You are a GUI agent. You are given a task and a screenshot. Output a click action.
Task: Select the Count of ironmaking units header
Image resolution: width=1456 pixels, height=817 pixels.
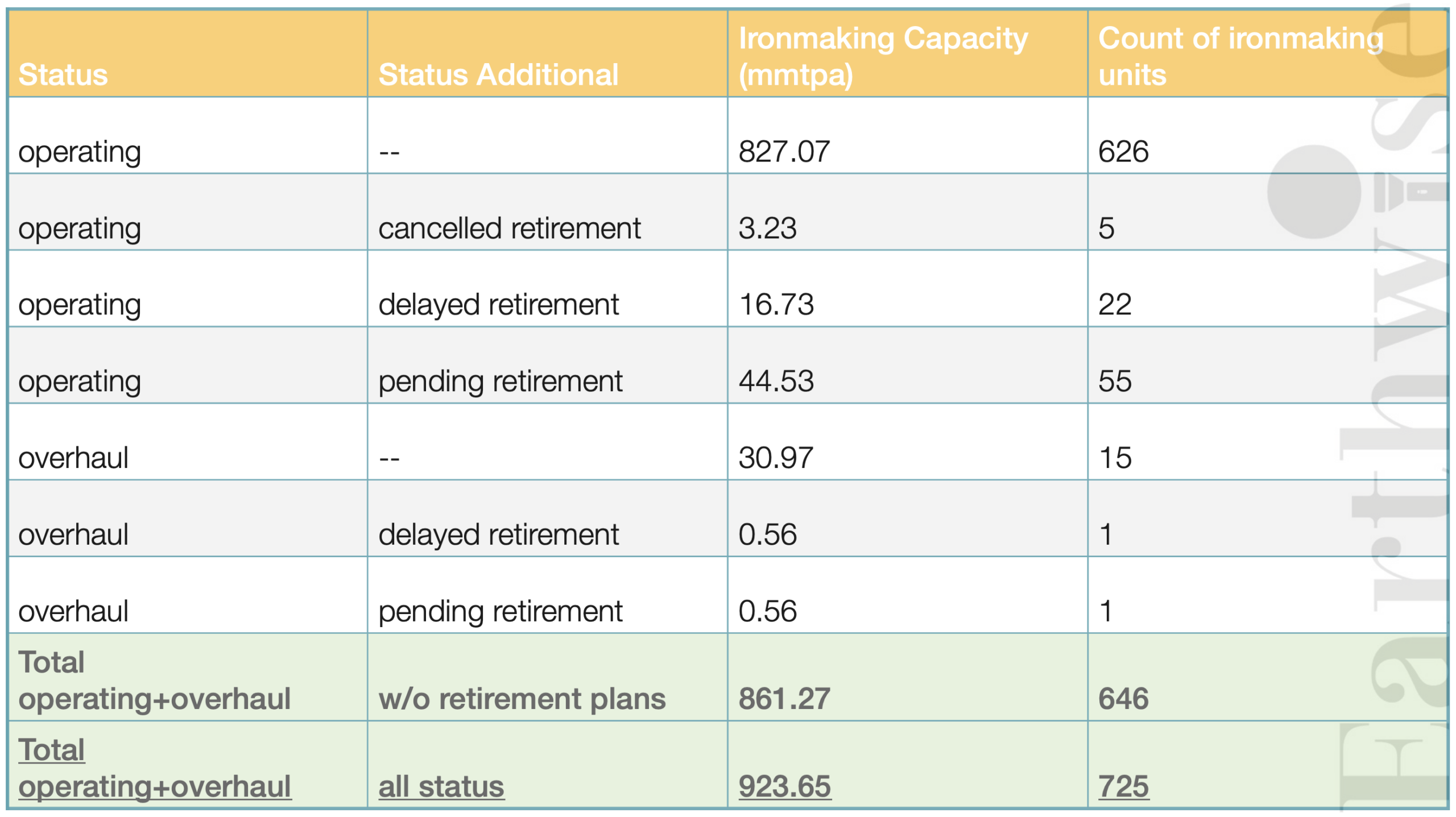[x=1267, y=53]
